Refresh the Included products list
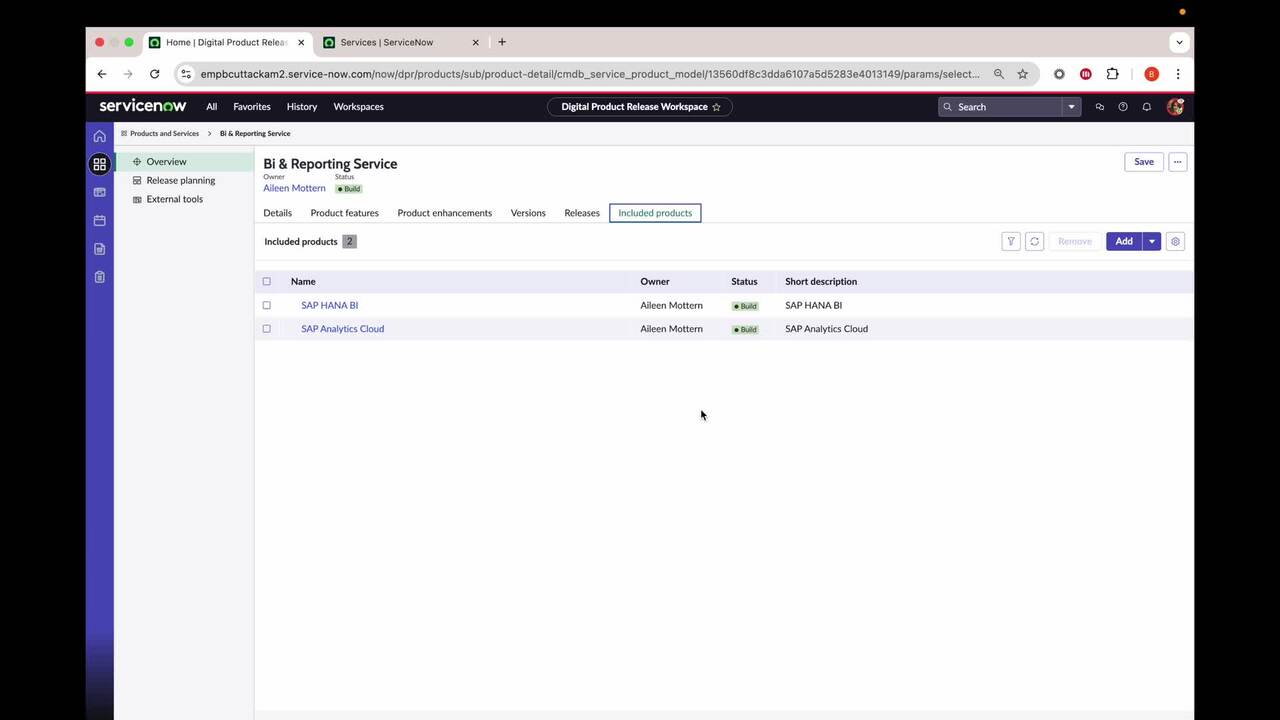Image resolution: width=1280 pixels, height=720 pixels. [1034, 241]
